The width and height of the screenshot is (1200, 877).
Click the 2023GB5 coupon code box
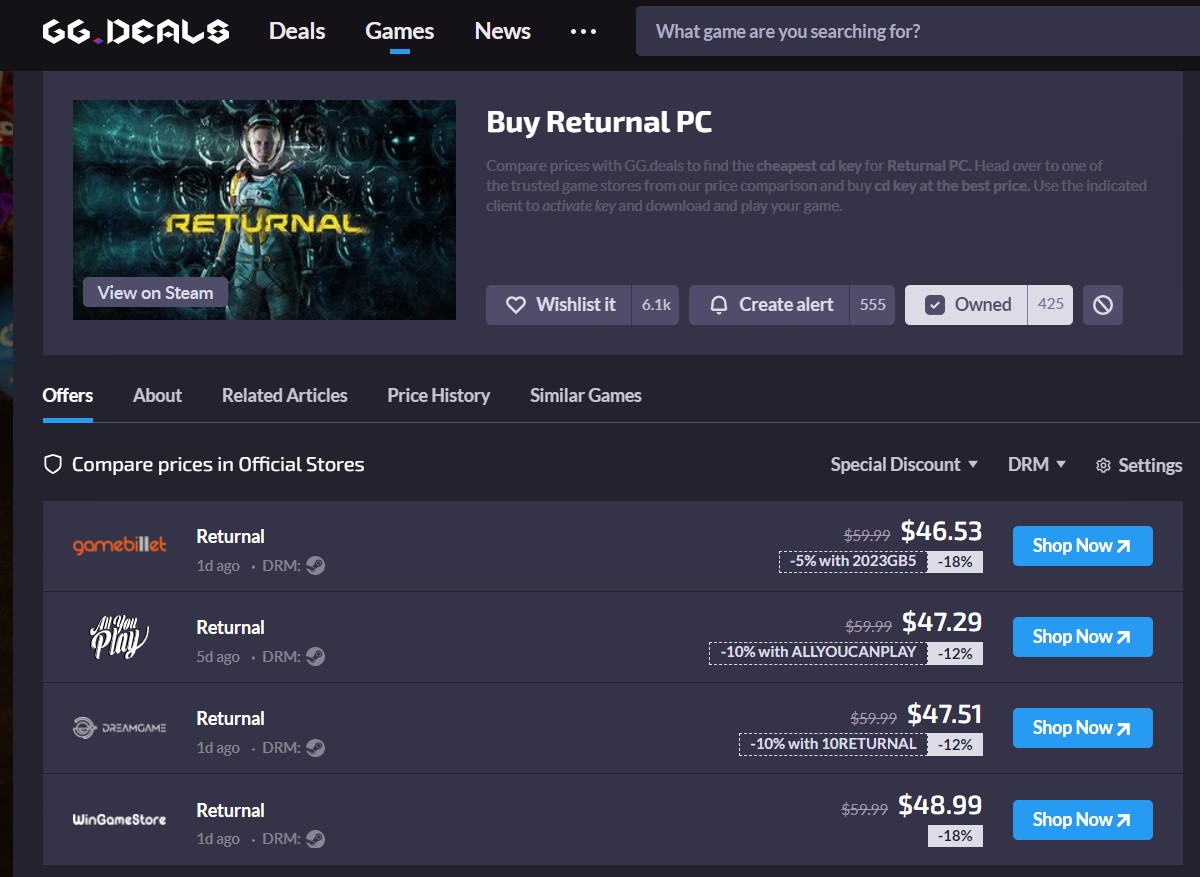click(x=852, y=561)
